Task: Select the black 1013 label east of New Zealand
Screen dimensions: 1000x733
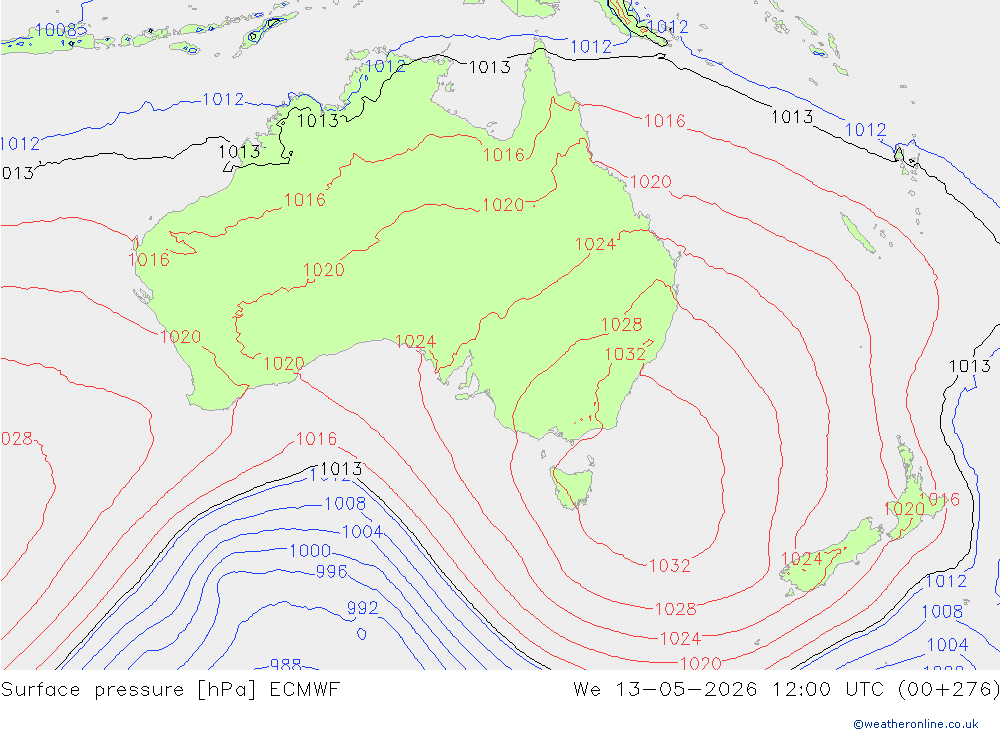Action: click(970, 366)
